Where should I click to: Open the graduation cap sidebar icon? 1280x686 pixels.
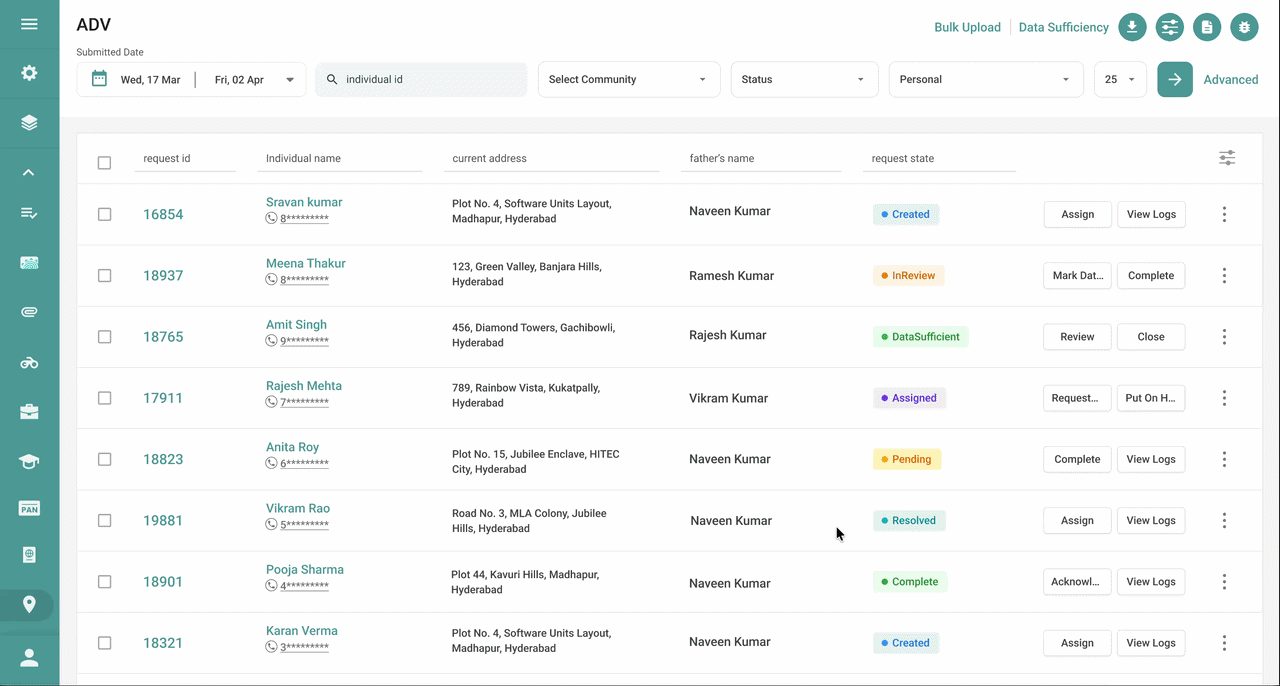[x=29, y=461]
